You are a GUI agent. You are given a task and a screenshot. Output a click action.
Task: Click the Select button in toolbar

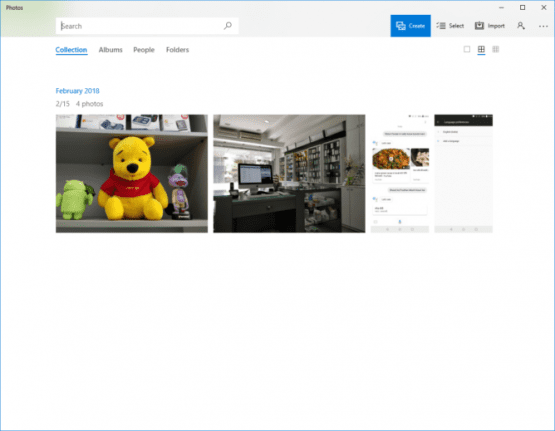pos(450,26)
